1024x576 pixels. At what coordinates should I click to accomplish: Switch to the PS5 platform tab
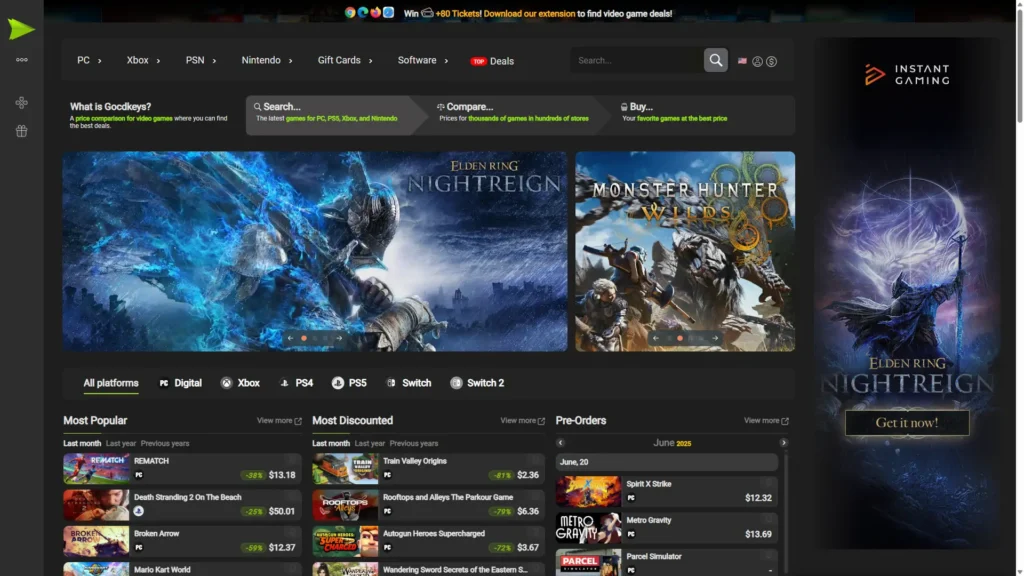(x=349, y=383)
